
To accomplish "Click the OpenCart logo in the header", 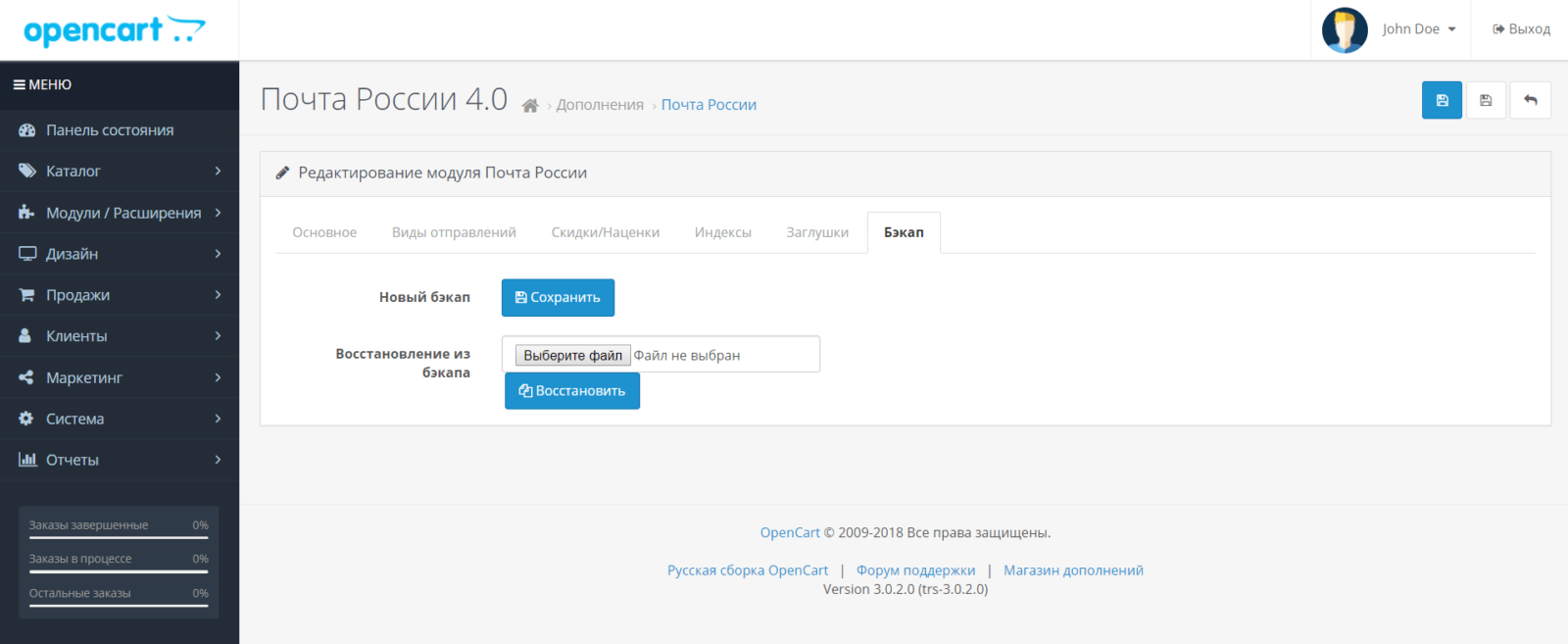I will tap(115, 30).
